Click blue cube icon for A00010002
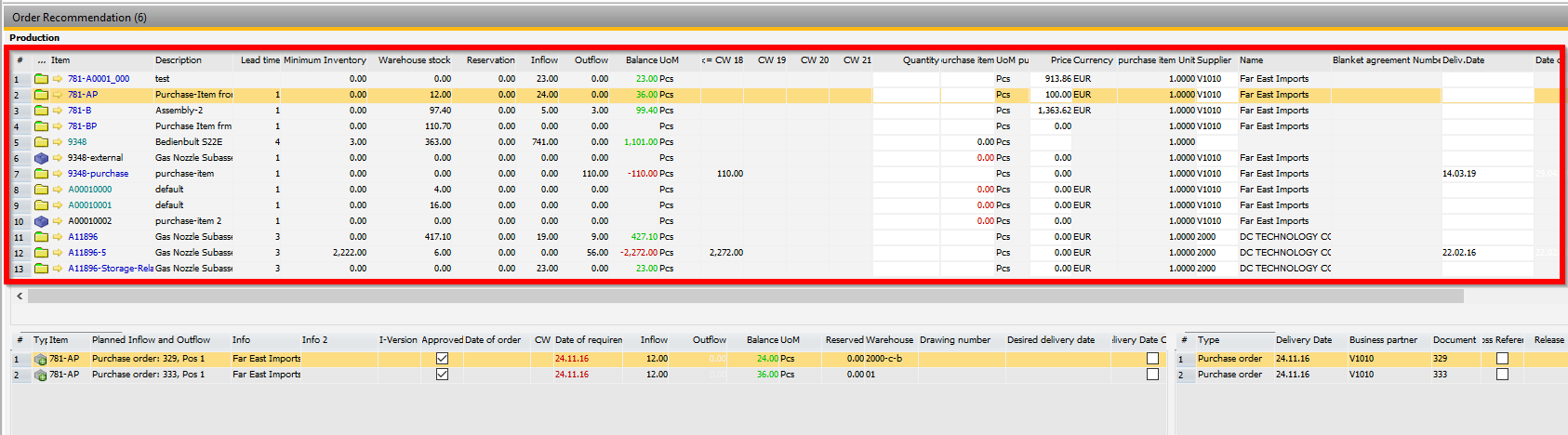 tap(41, 221)
